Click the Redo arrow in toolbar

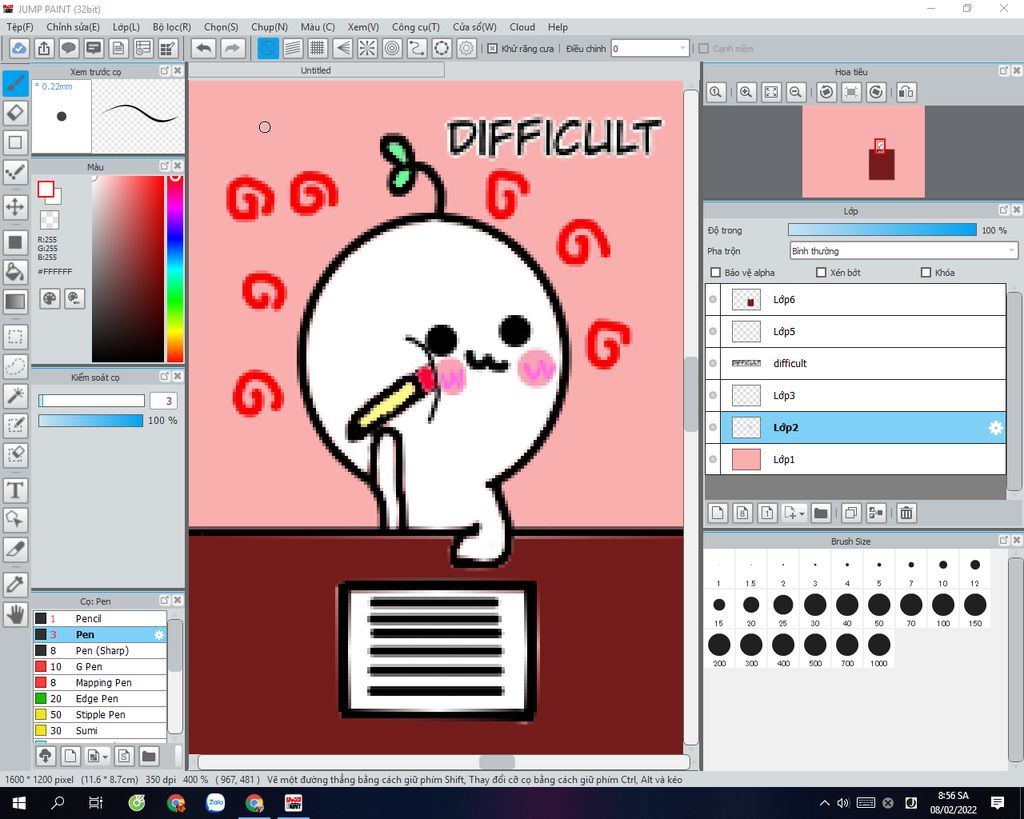[x=232, y=48]
